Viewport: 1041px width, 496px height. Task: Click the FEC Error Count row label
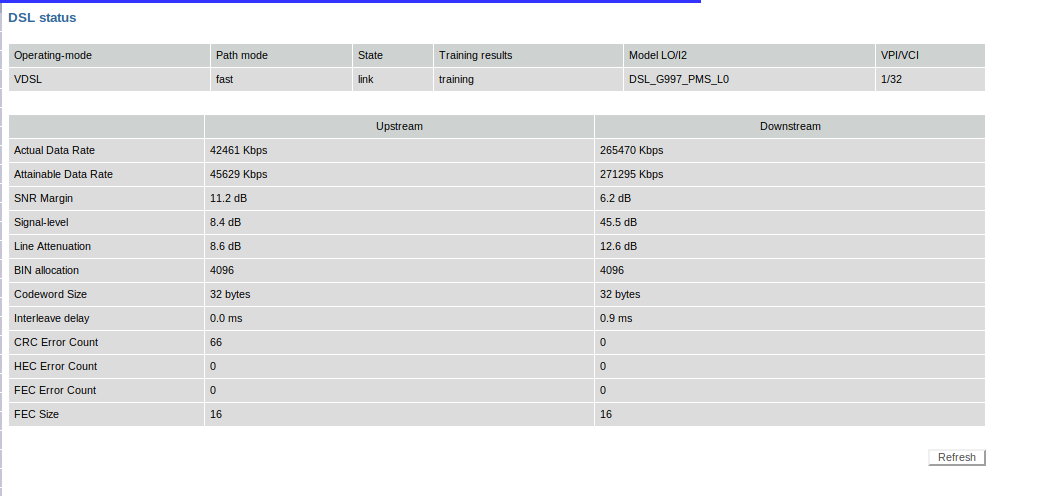[x=55, y=389]
